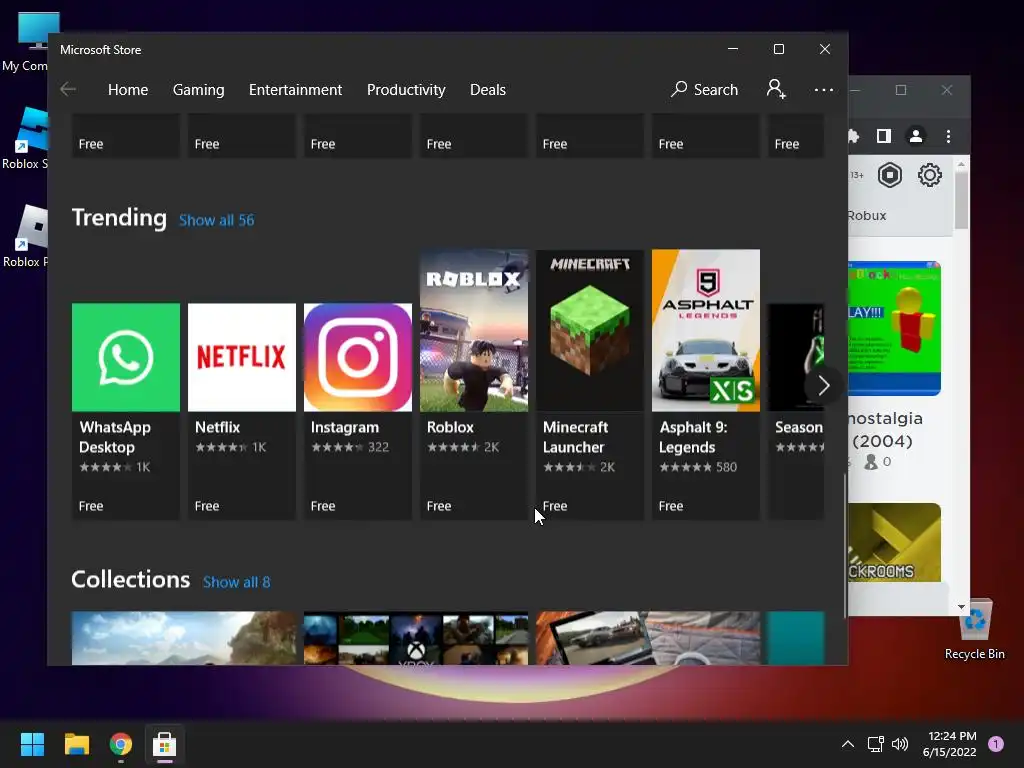The width and height of the screenshot is (1024, 768).
Task: Click the sign-in account icon in Store
Action: pos(776,89)
